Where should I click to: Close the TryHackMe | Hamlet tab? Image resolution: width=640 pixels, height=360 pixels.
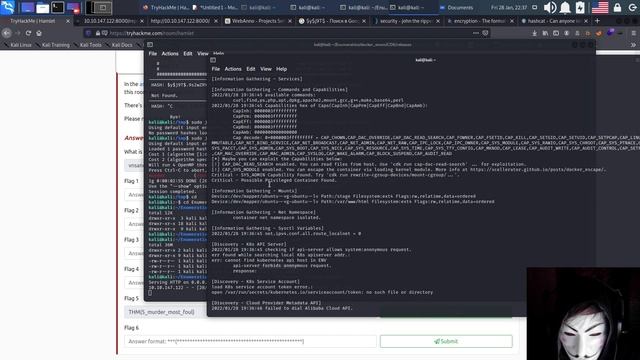[68, 21]
